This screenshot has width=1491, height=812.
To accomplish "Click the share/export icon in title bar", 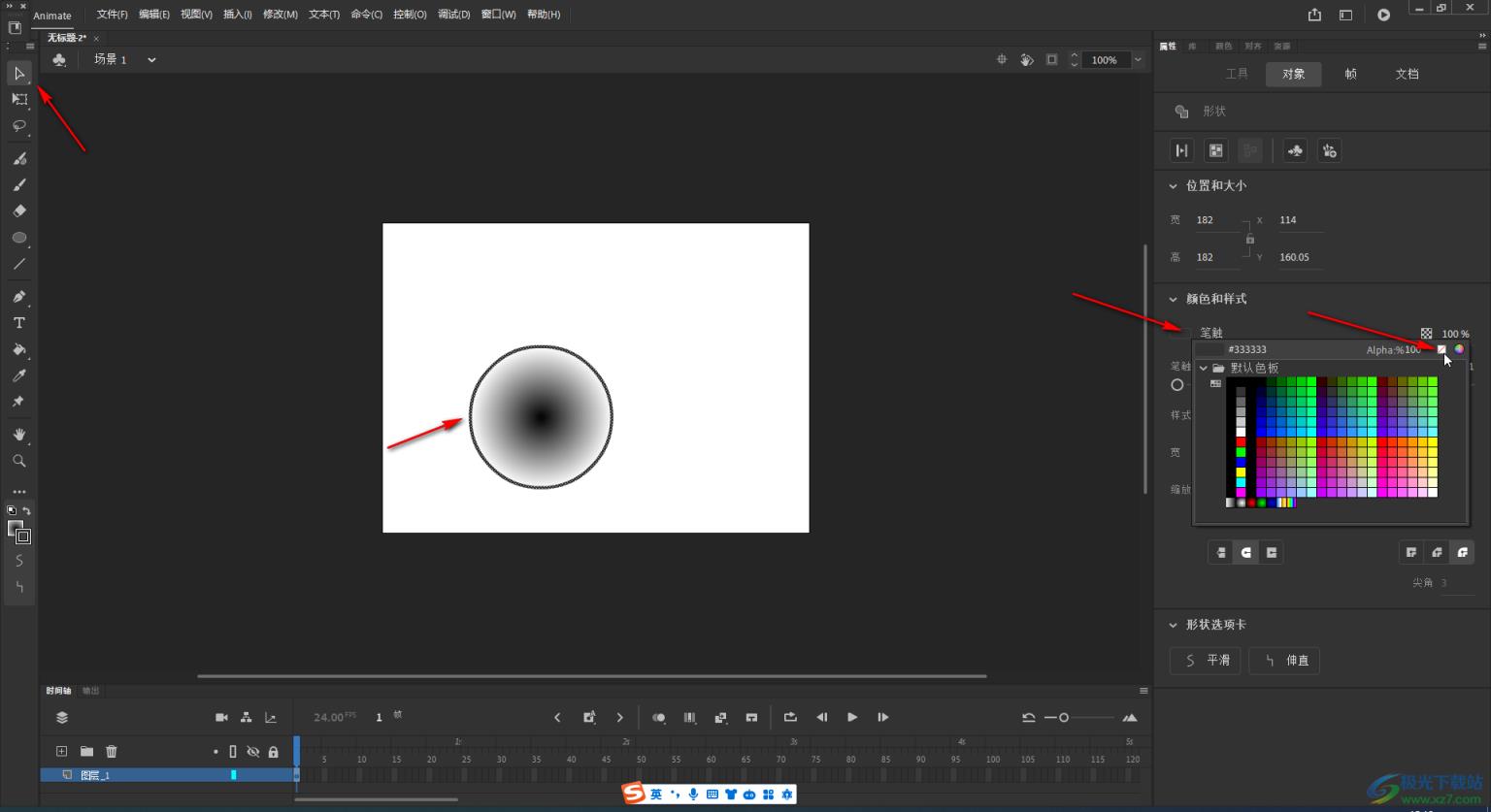I will pyautogui.click(x=1314, y=15).
